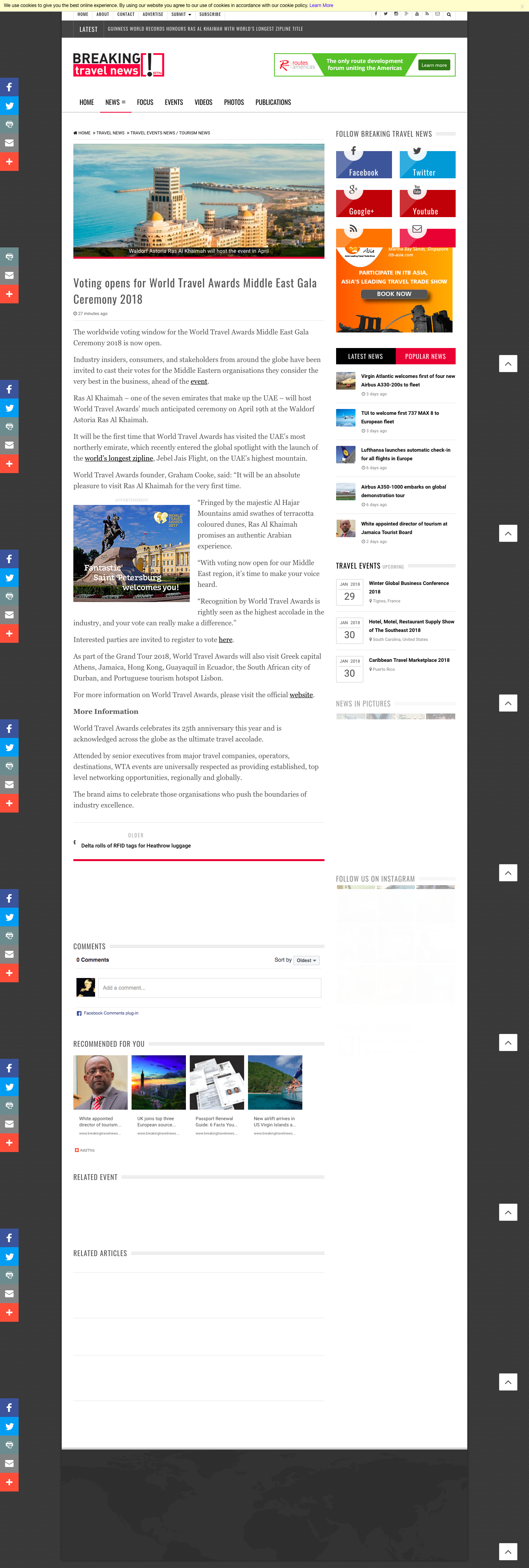Click the red email follow tile in the sidebar
Viewport: 529px width, 1568px height.
[x=427, y=237]
